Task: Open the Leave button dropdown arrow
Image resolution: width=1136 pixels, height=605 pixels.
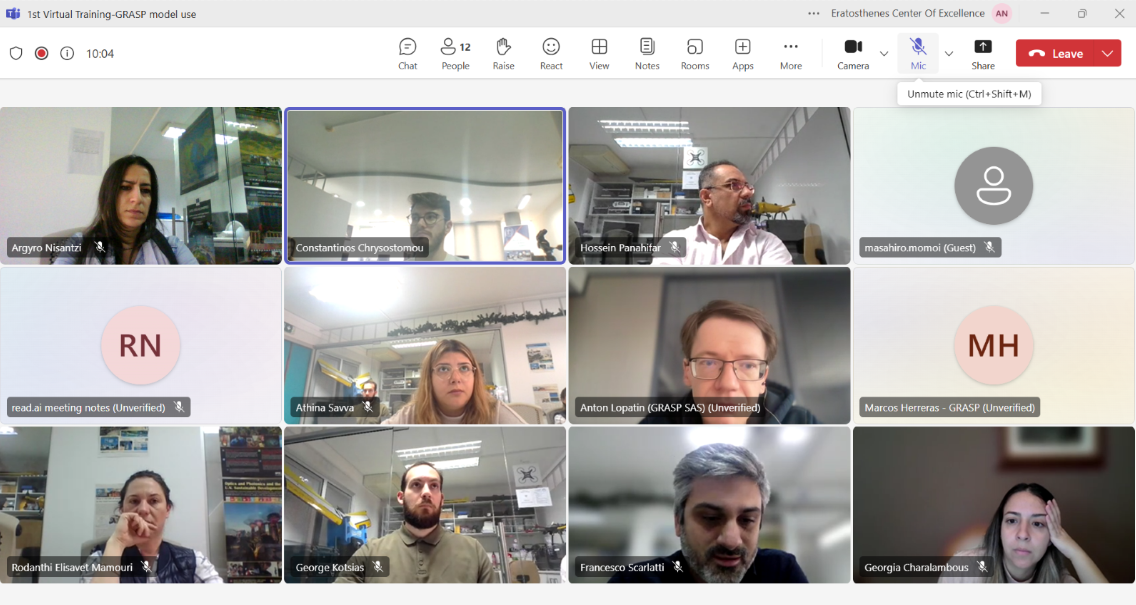Action: 1107,53
